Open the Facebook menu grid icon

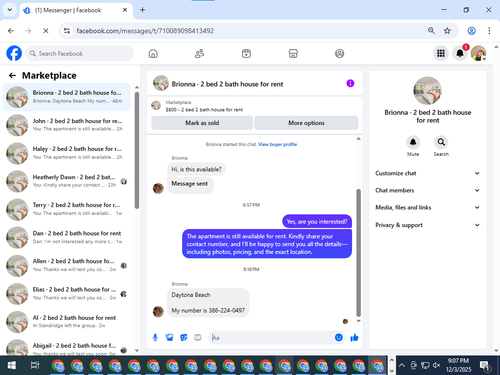point(441,53)
